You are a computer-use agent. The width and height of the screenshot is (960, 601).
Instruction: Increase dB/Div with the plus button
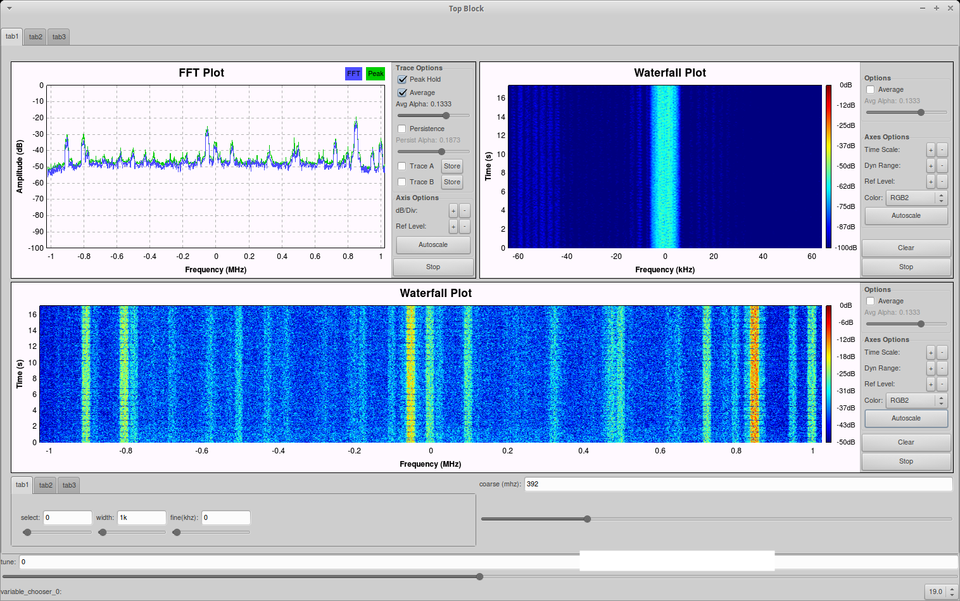coord(453,210)
